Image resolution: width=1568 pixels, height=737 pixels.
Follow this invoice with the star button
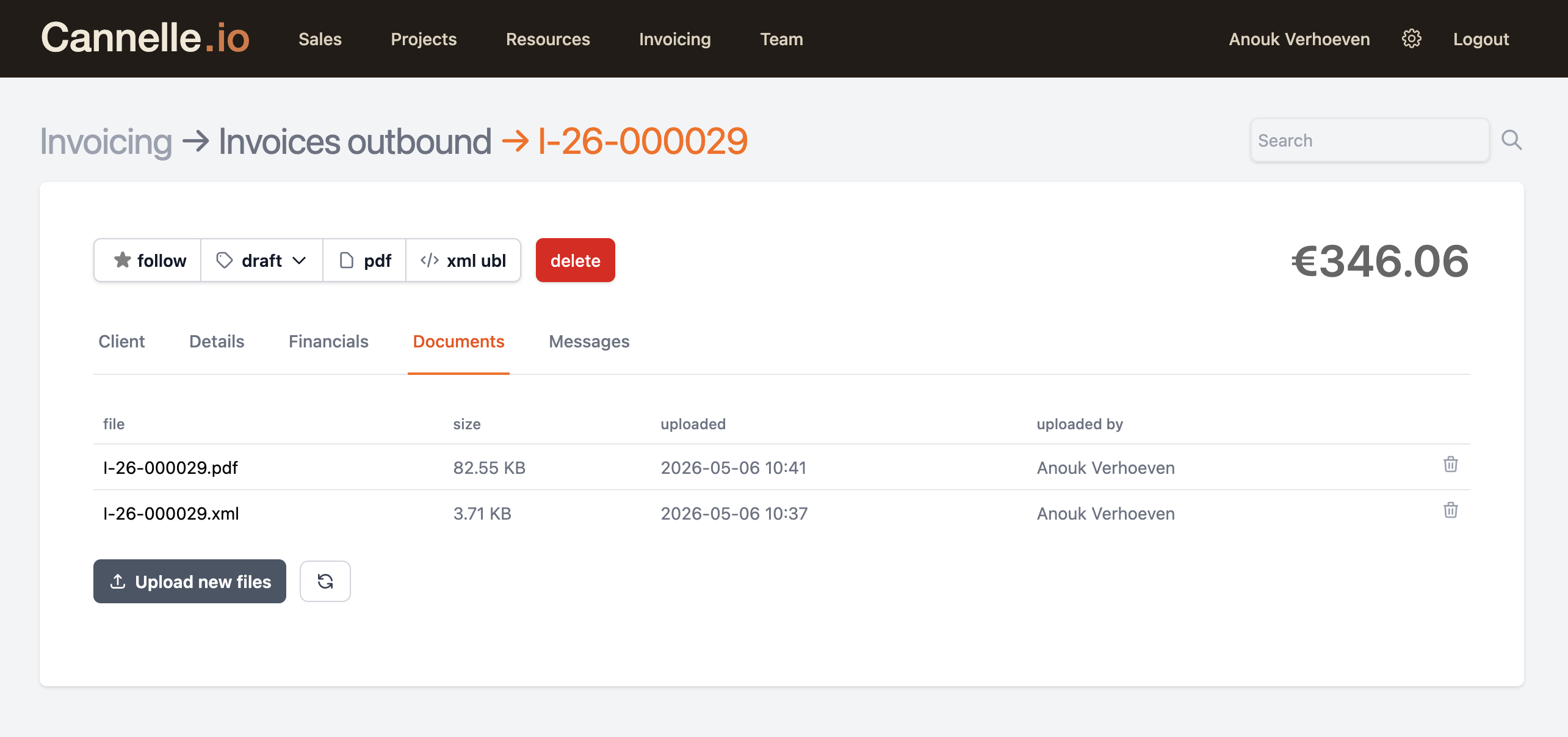pyautogui.click(x=148, y=261)
